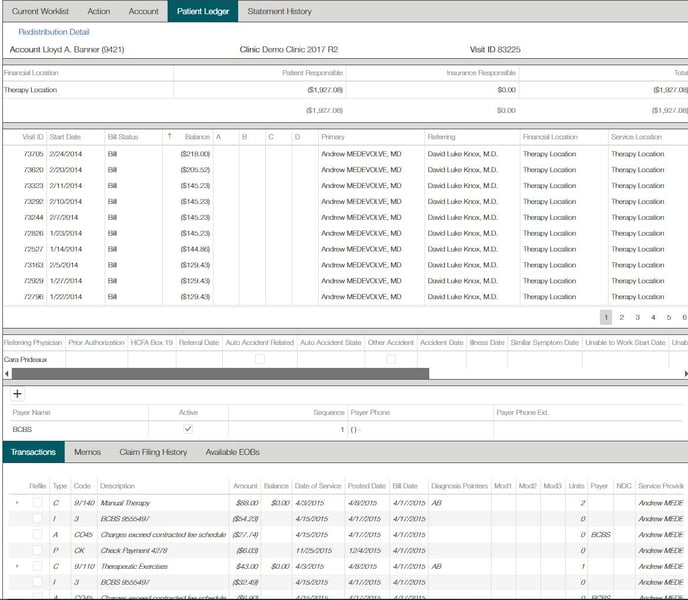
Task: Tick Refile checkbox for Manual Therapy row
Action: point(37,503)
